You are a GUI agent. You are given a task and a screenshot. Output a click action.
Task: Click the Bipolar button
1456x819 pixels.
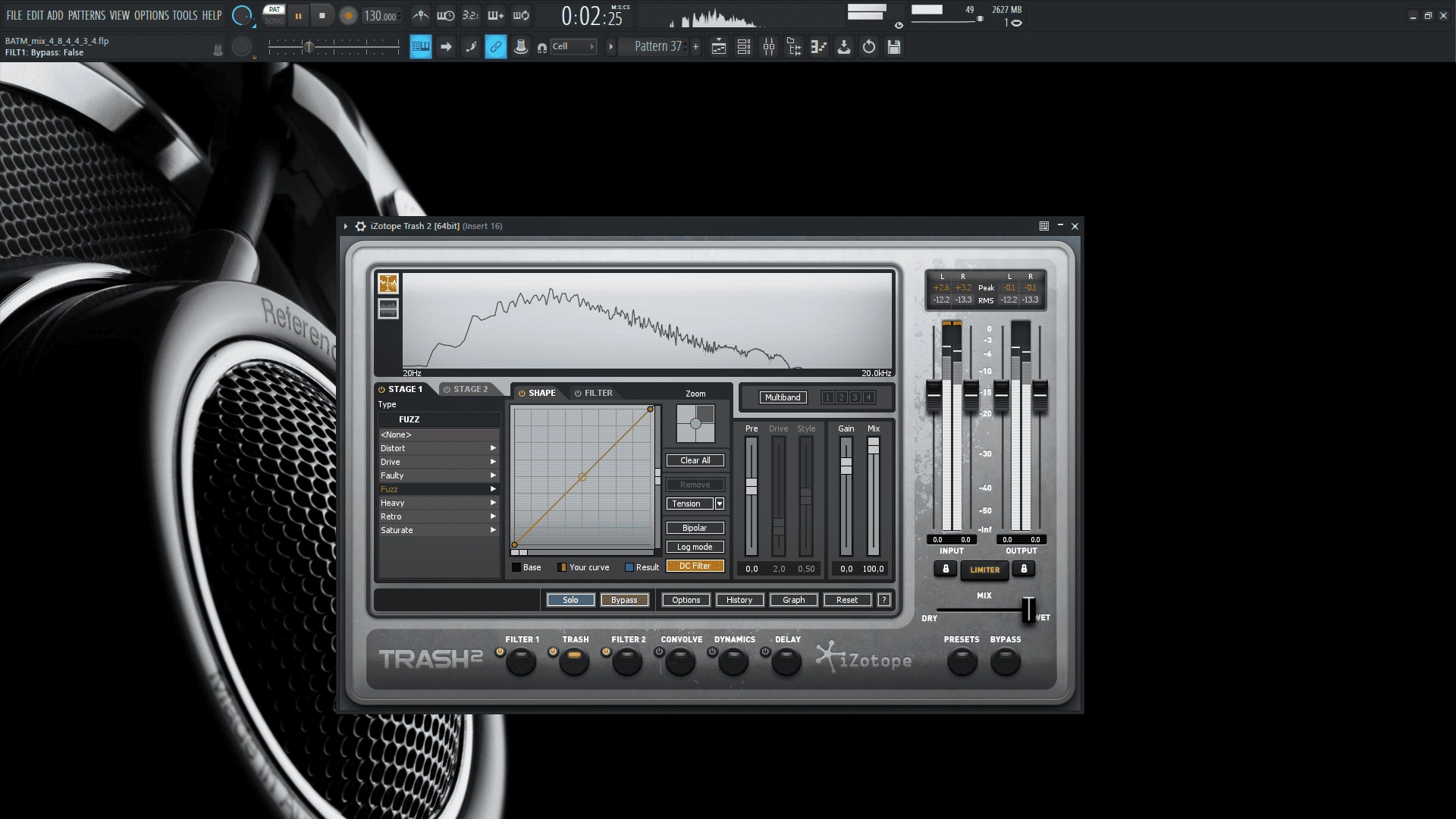[695, 528]
